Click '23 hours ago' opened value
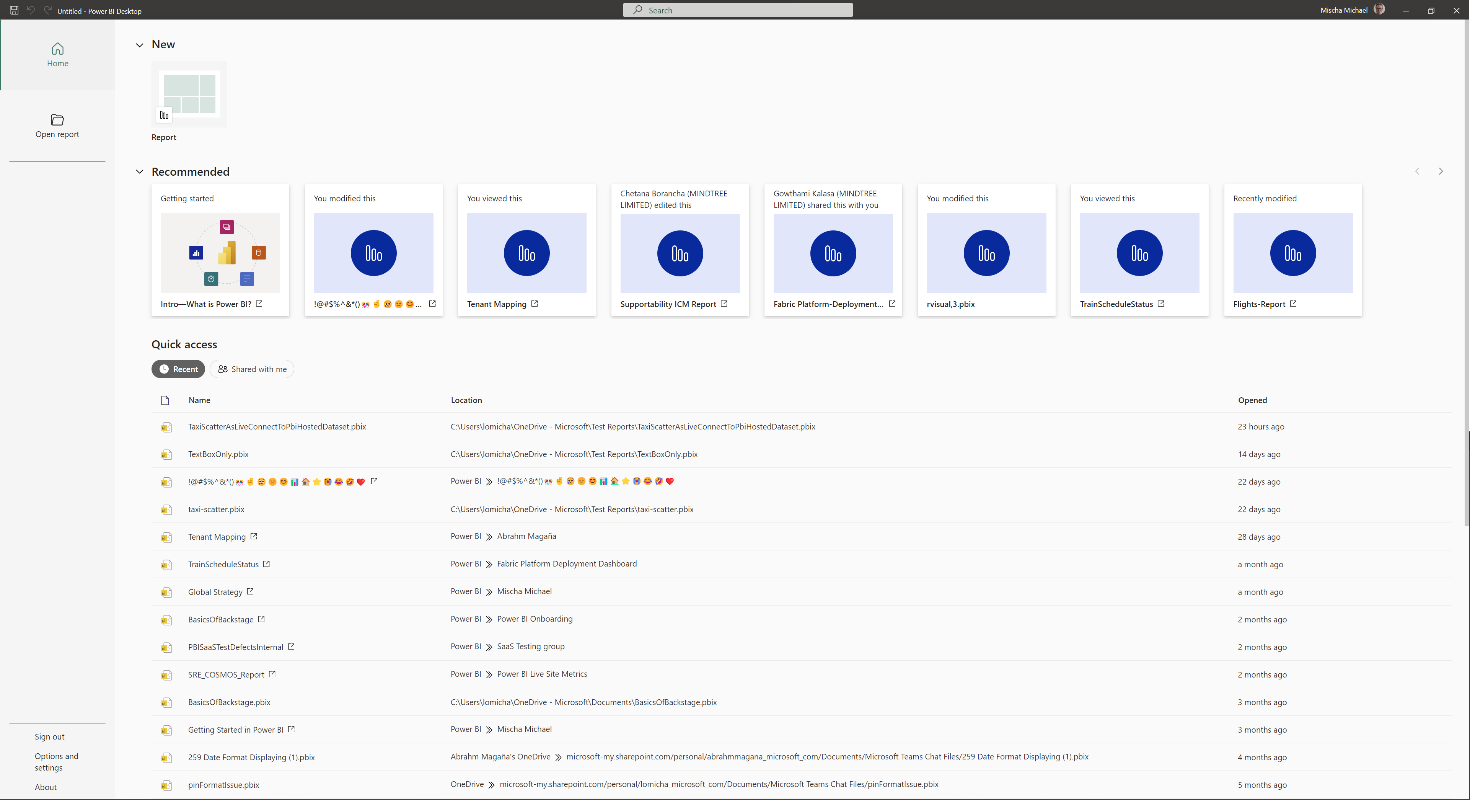This screenshot has height=800, width=1470. (x=1261, y=427)
